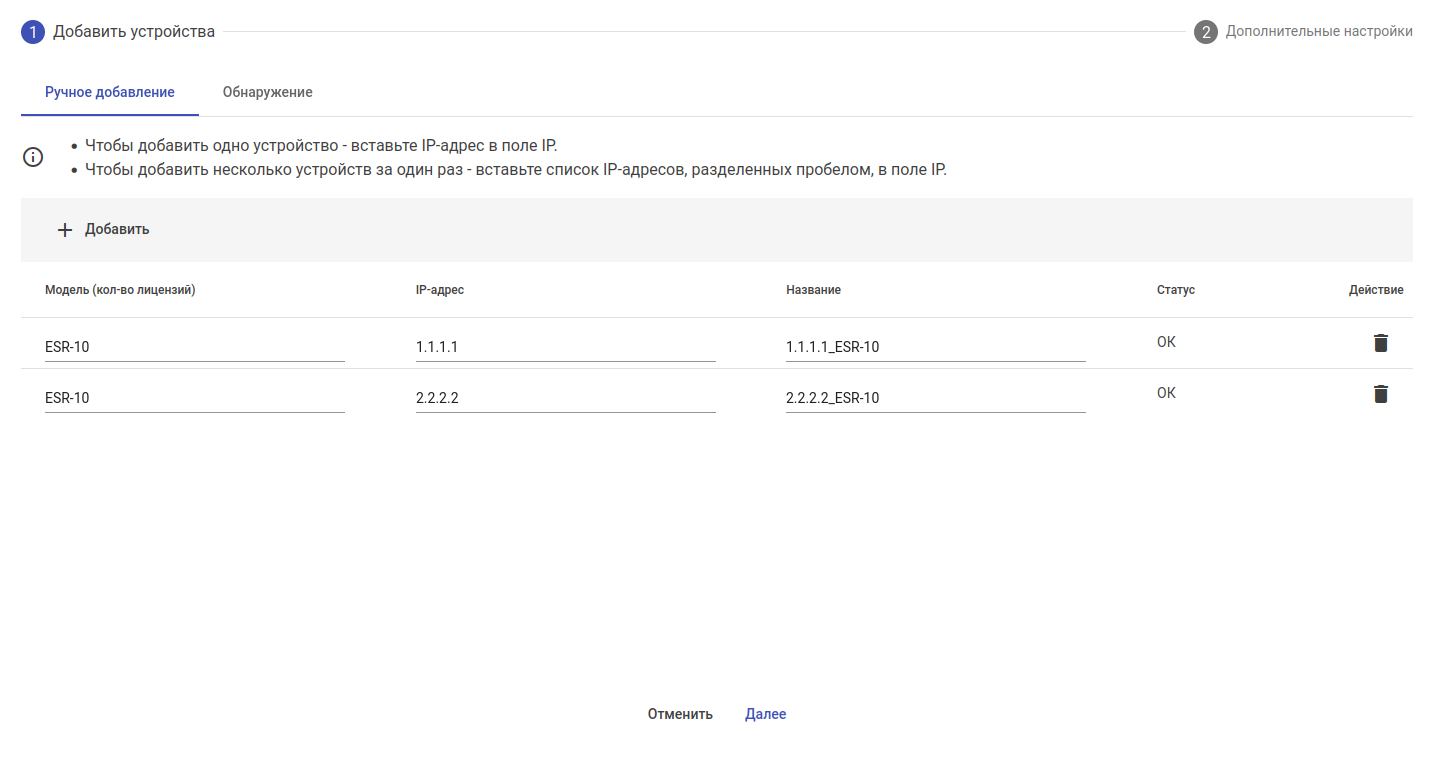Edit the name field 1.1.1.1_ESR-10
This screenshot has width=1430, height=761.
pyautogui.click(x=935, y=347)
